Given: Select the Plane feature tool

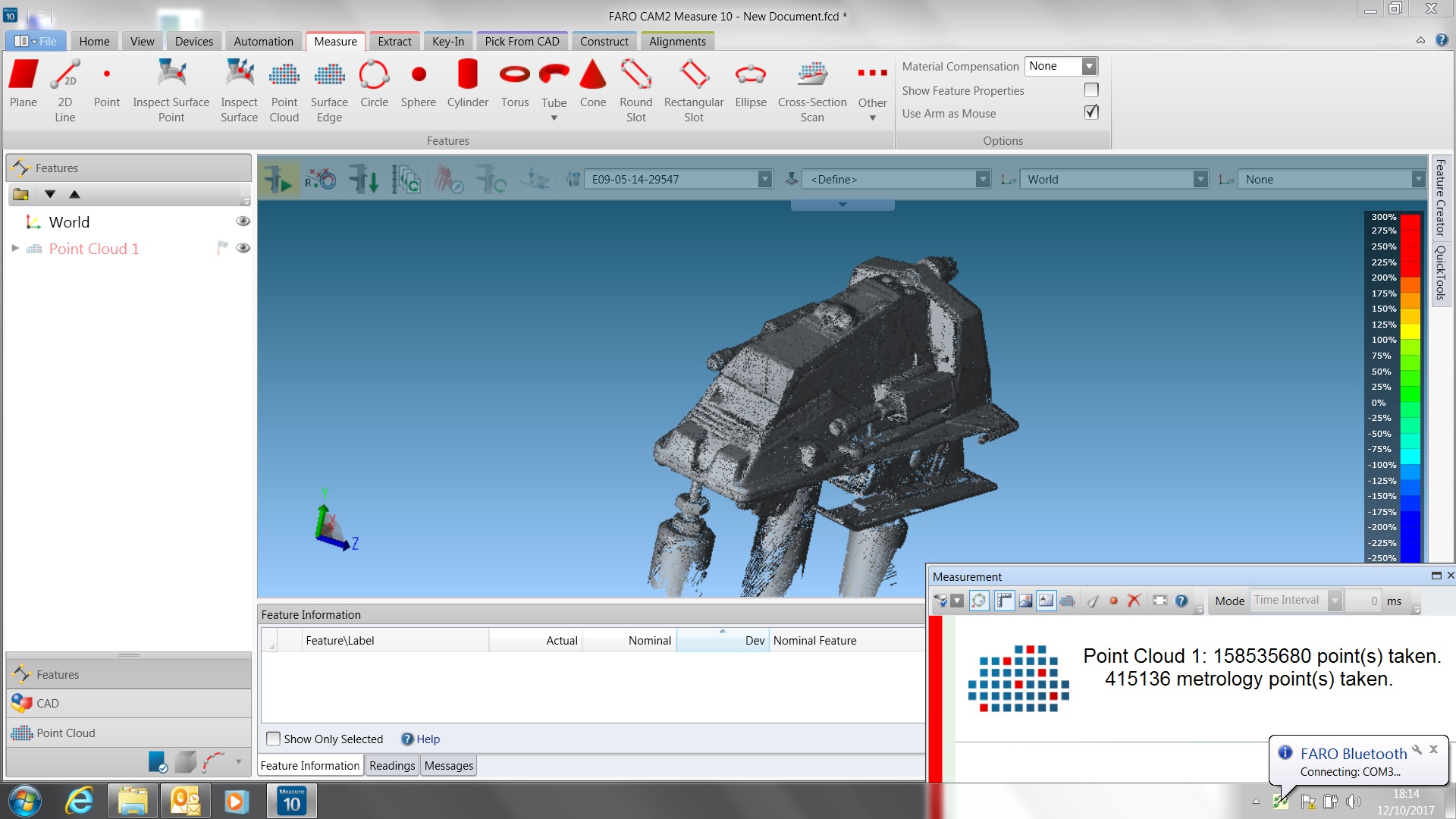Looking at the screenshot, I should 24,83.
